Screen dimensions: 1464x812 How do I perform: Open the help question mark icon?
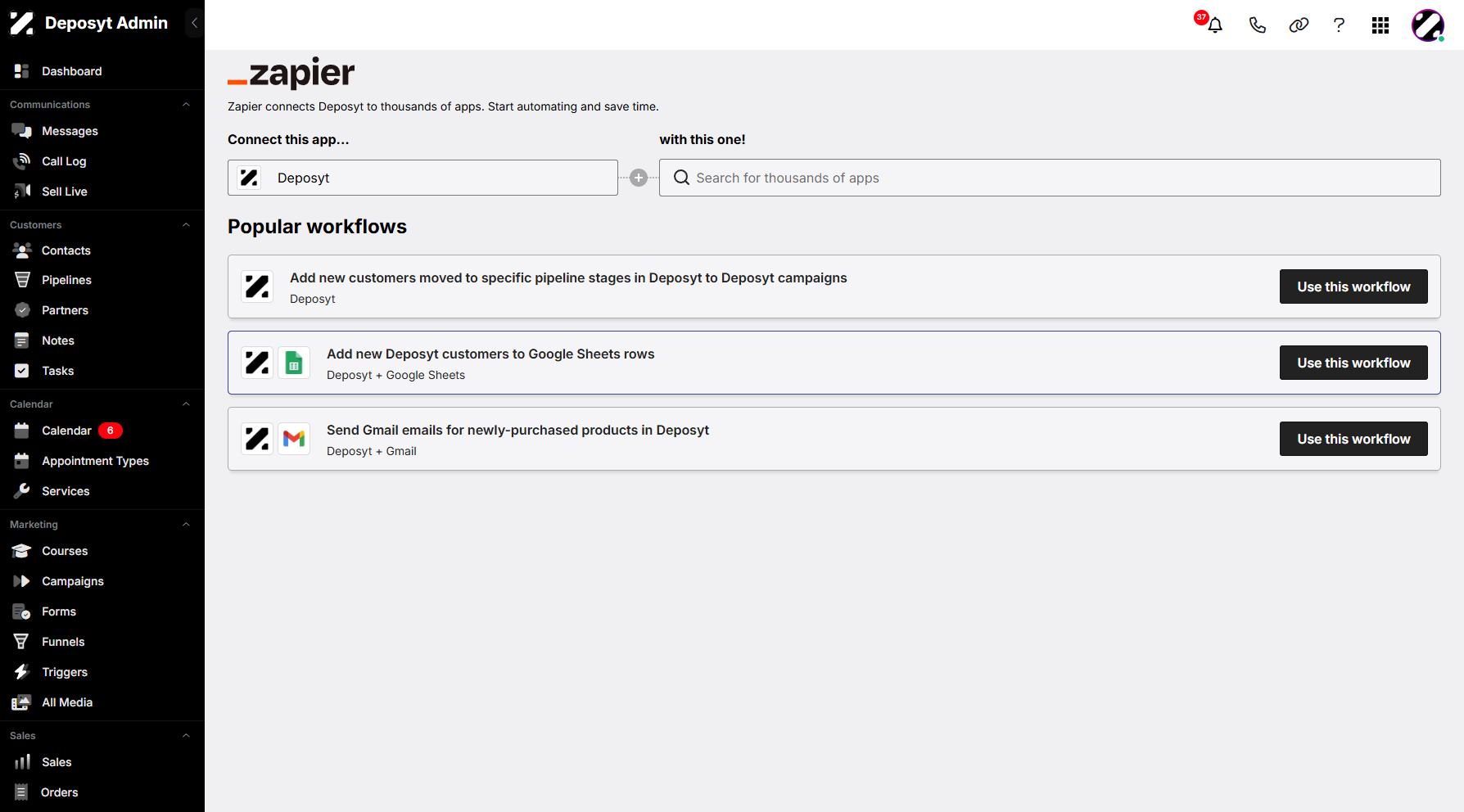[1339, 25]
